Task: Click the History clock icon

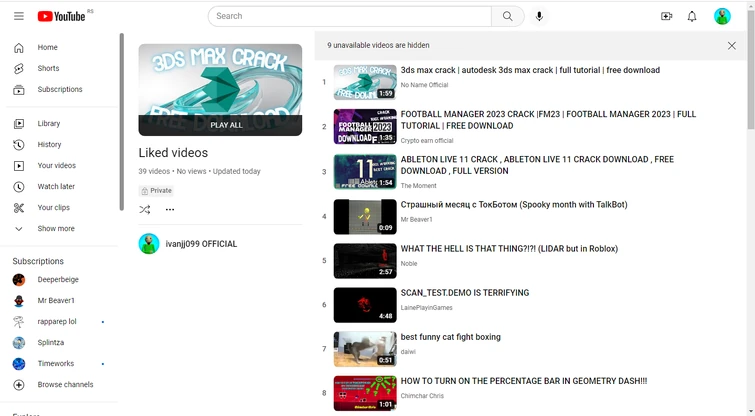Action: click(x=19, y=144)
